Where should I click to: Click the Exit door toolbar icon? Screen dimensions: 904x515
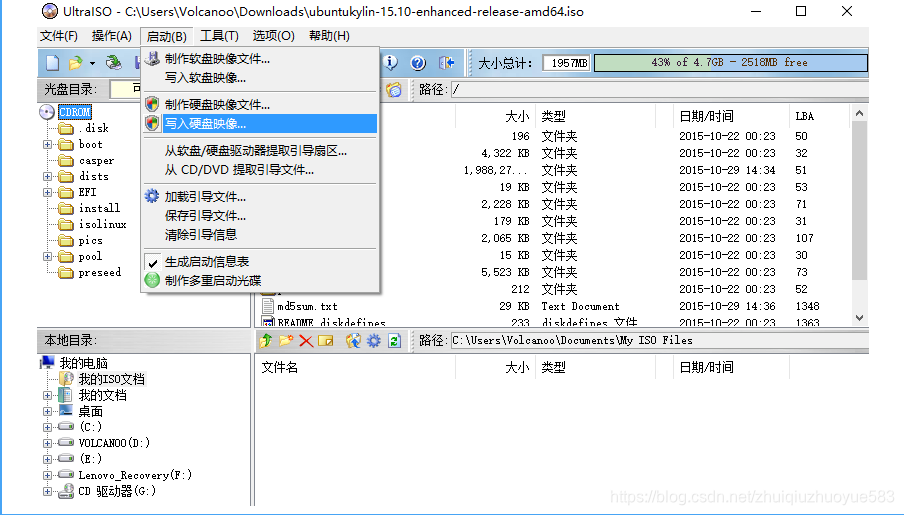click(x=446, y=63)
